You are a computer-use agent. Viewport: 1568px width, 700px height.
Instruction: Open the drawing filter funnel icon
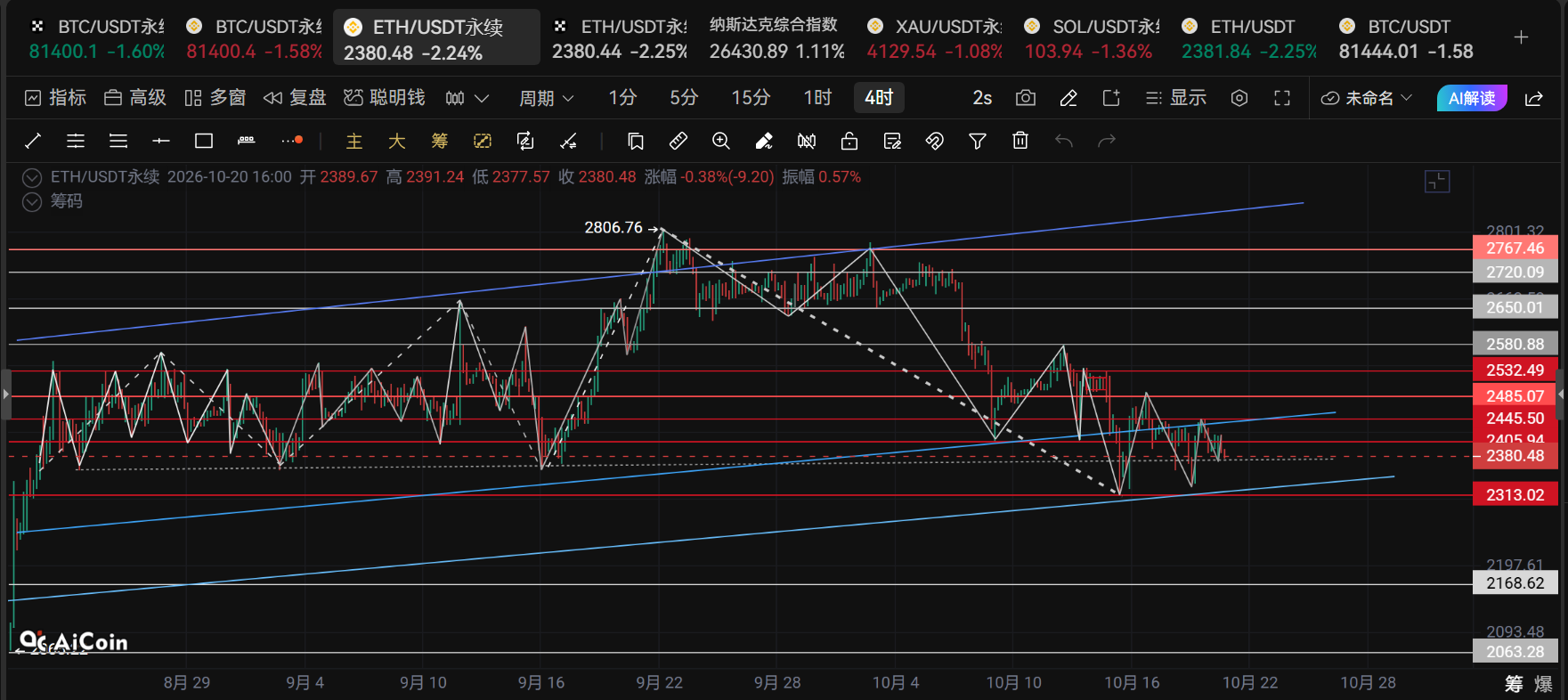pos(978,141)
